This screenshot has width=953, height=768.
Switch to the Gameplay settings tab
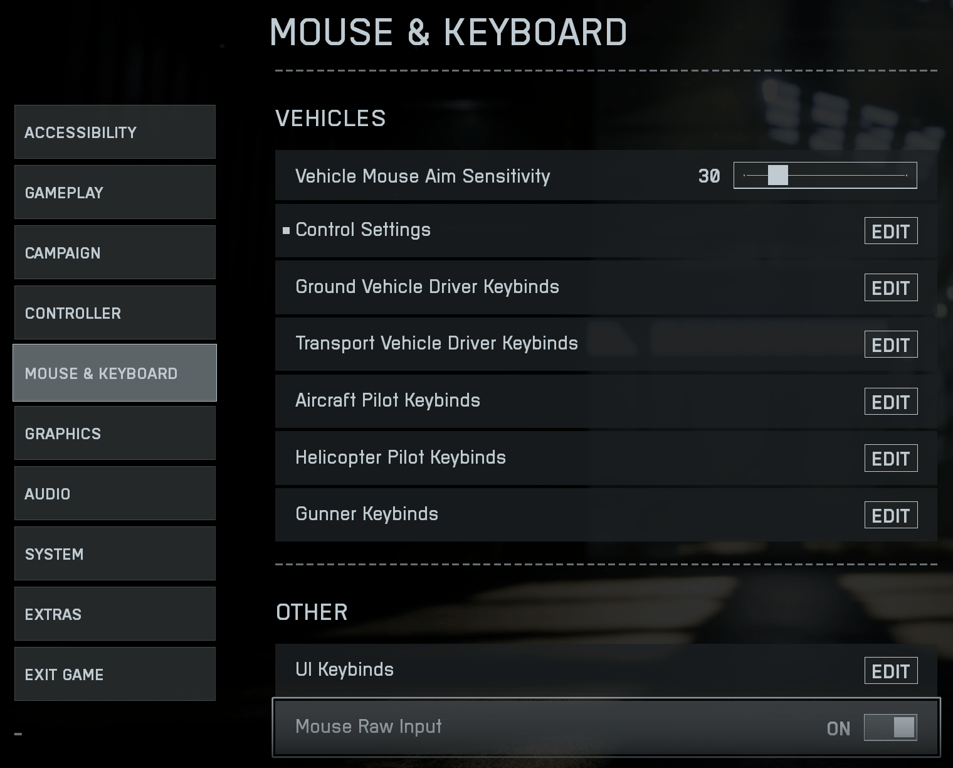114,192
